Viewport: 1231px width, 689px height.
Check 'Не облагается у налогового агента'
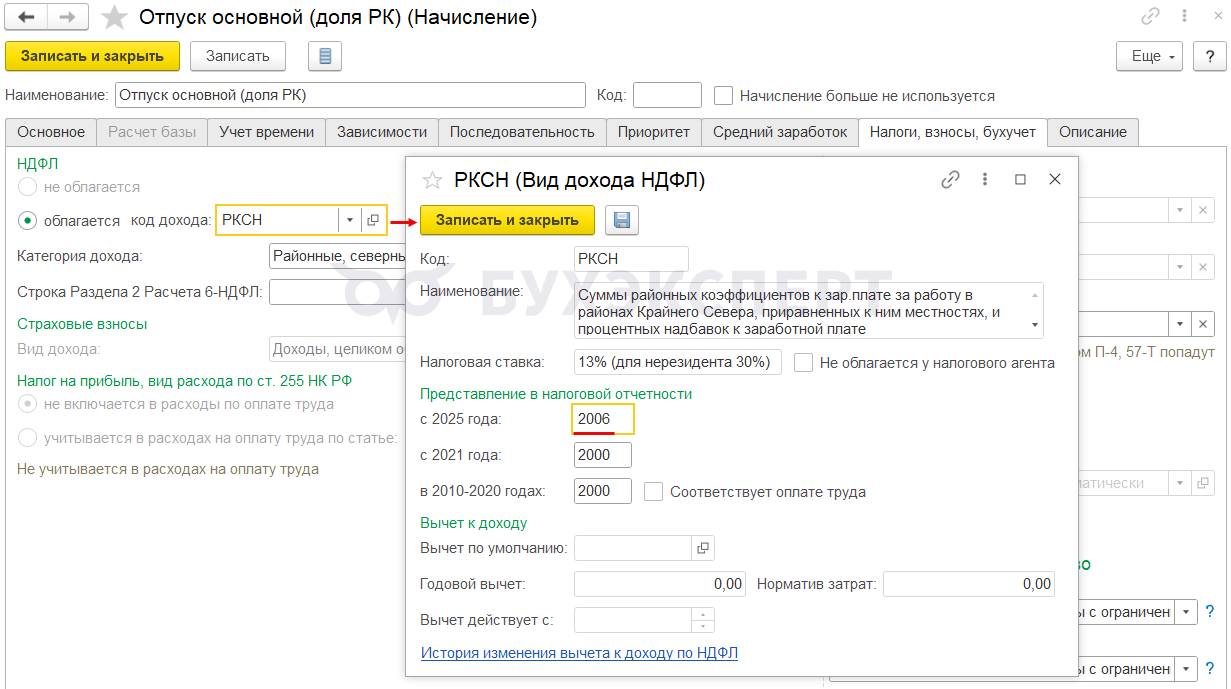pos(803,363)
